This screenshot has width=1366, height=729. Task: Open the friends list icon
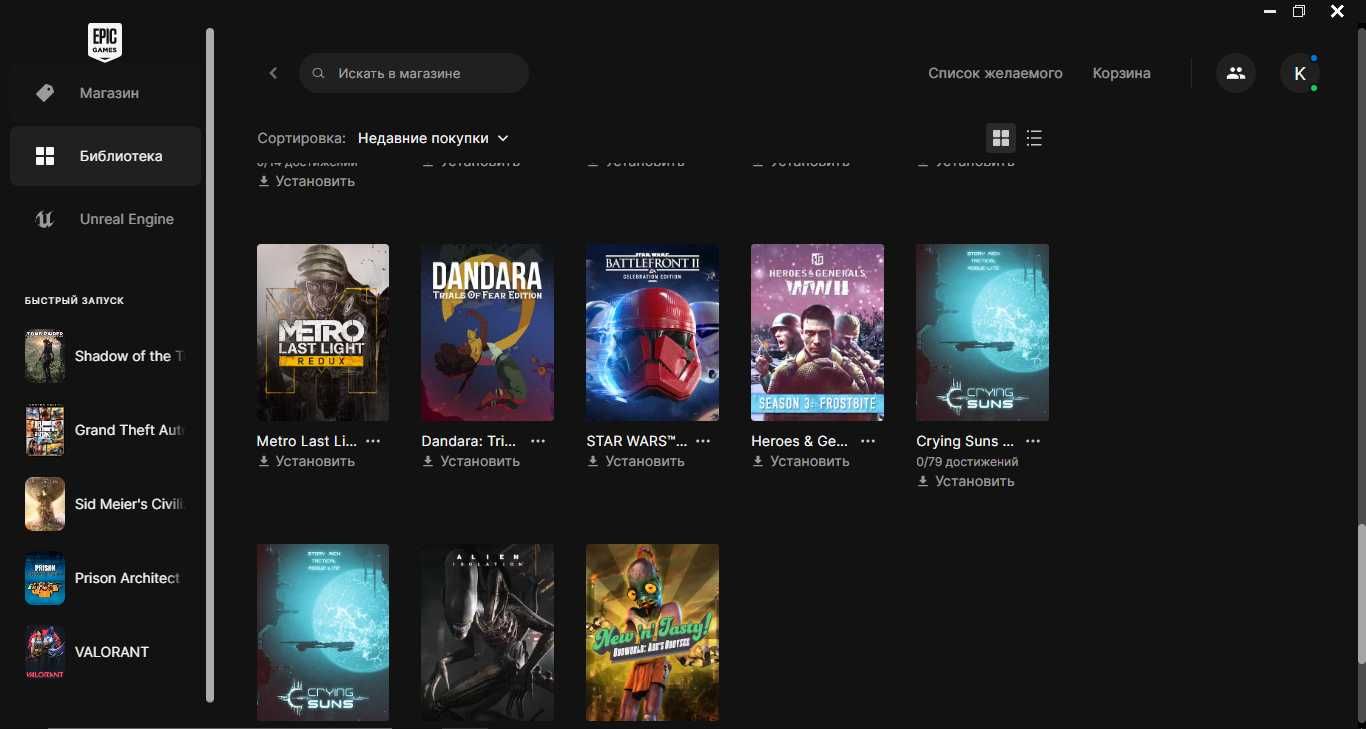pos(1236,73)
